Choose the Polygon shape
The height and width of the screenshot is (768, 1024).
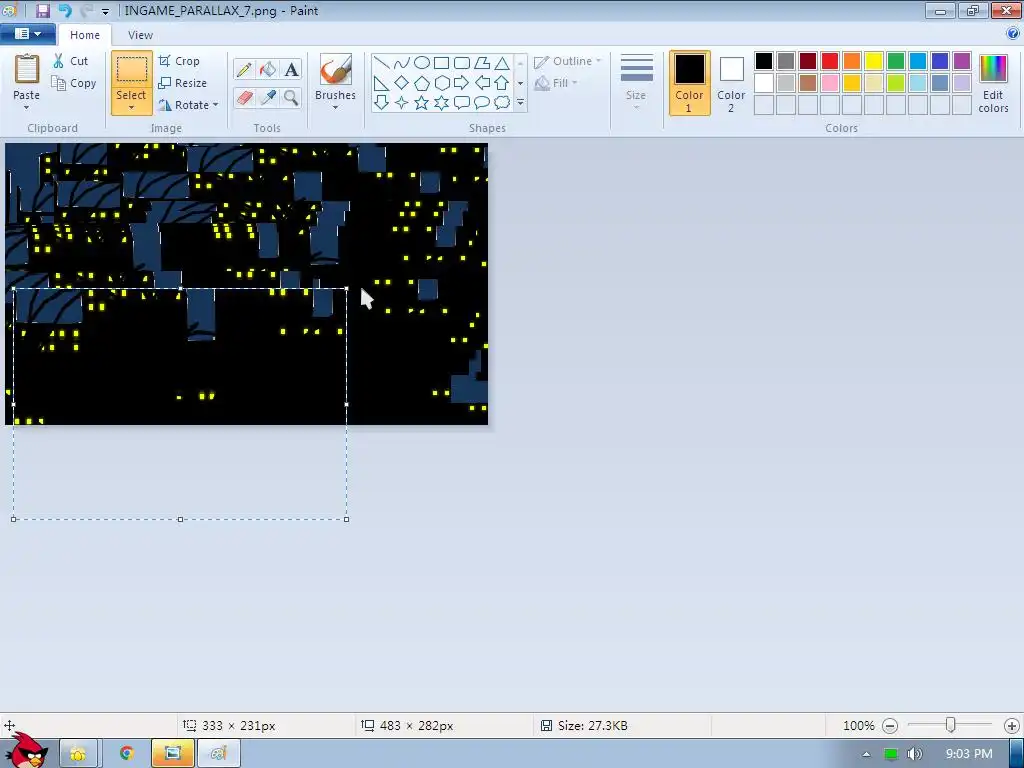coord(482,63)
